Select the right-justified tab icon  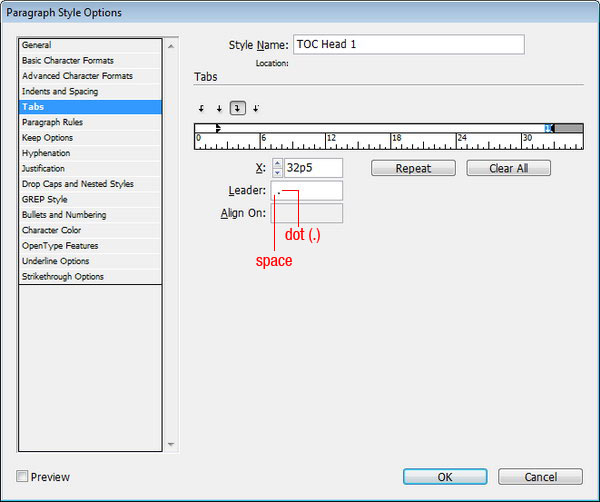(238, 108)
